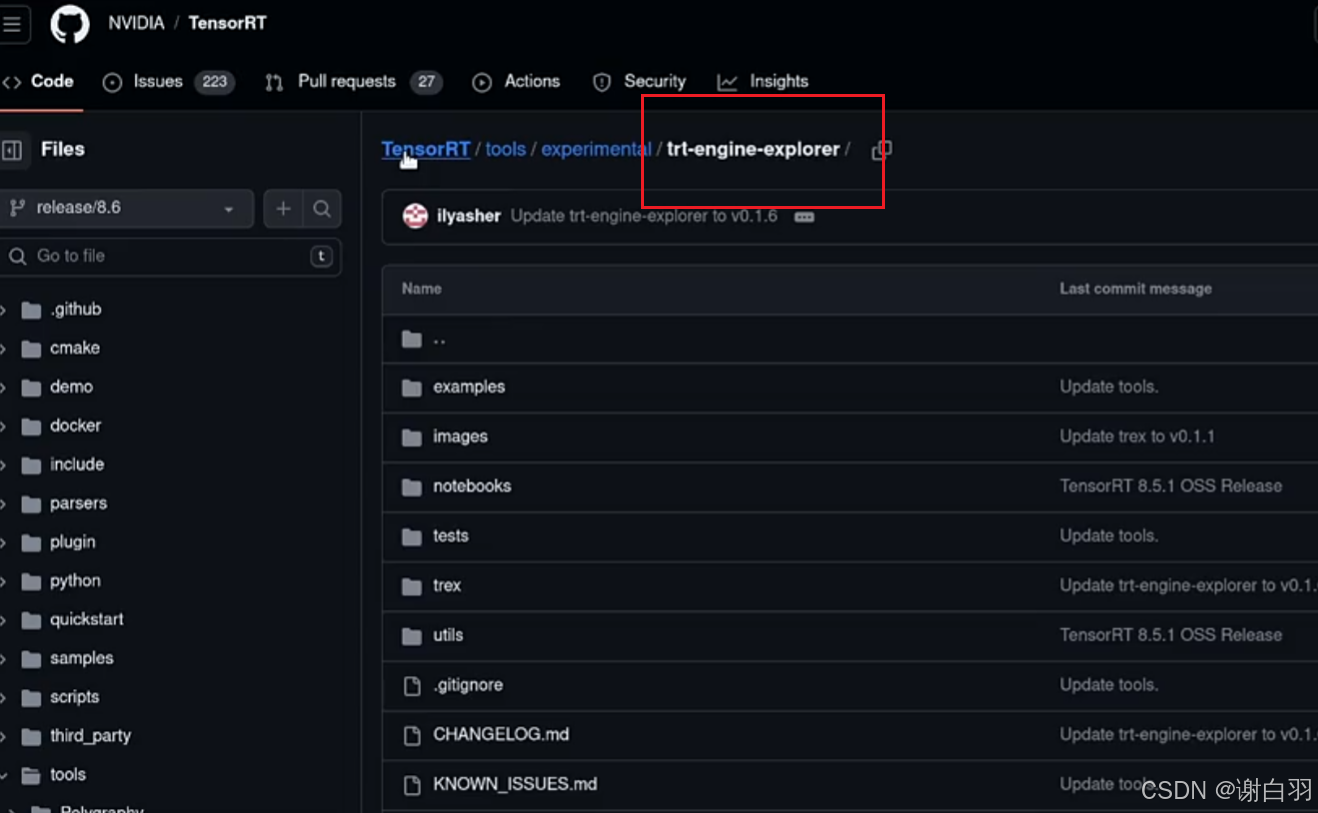Open the KNOWN_ISSUES.md file
Viewport: 1318px width, 813px height.
pos(515,784)
